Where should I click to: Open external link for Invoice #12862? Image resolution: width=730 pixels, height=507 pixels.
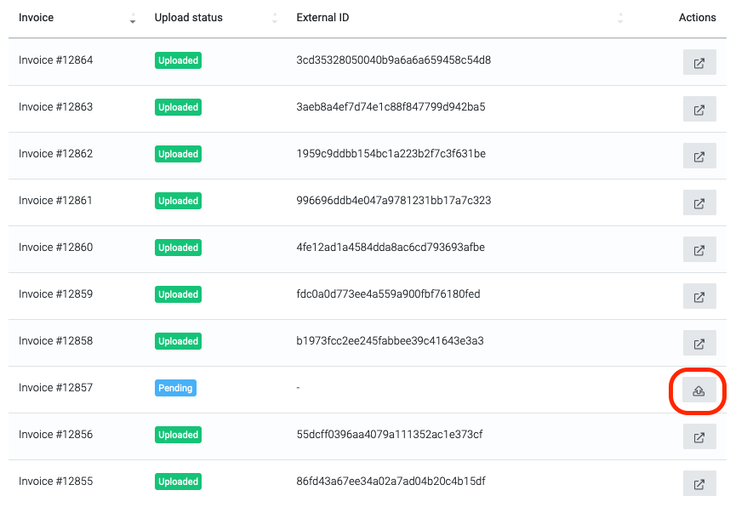[x=699, y=156]
